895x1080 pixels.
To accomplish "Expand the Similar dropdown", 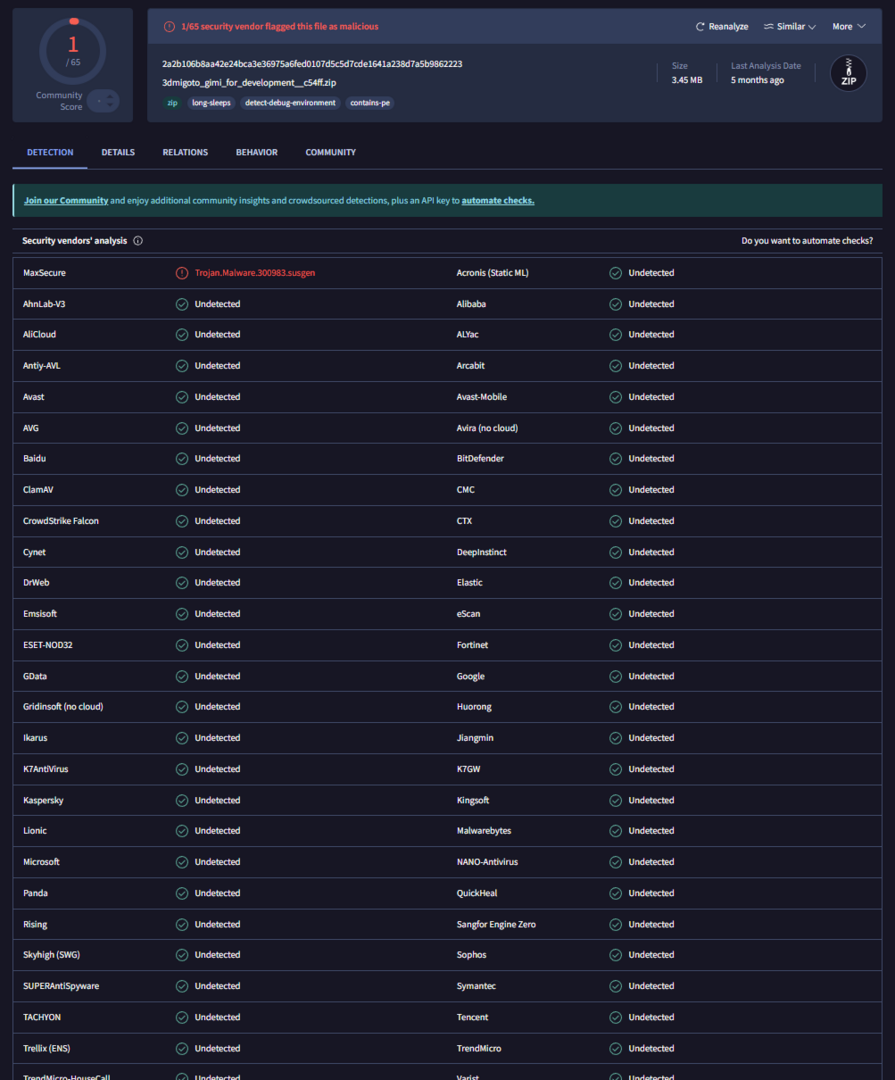I will click(x=790, y=27).
